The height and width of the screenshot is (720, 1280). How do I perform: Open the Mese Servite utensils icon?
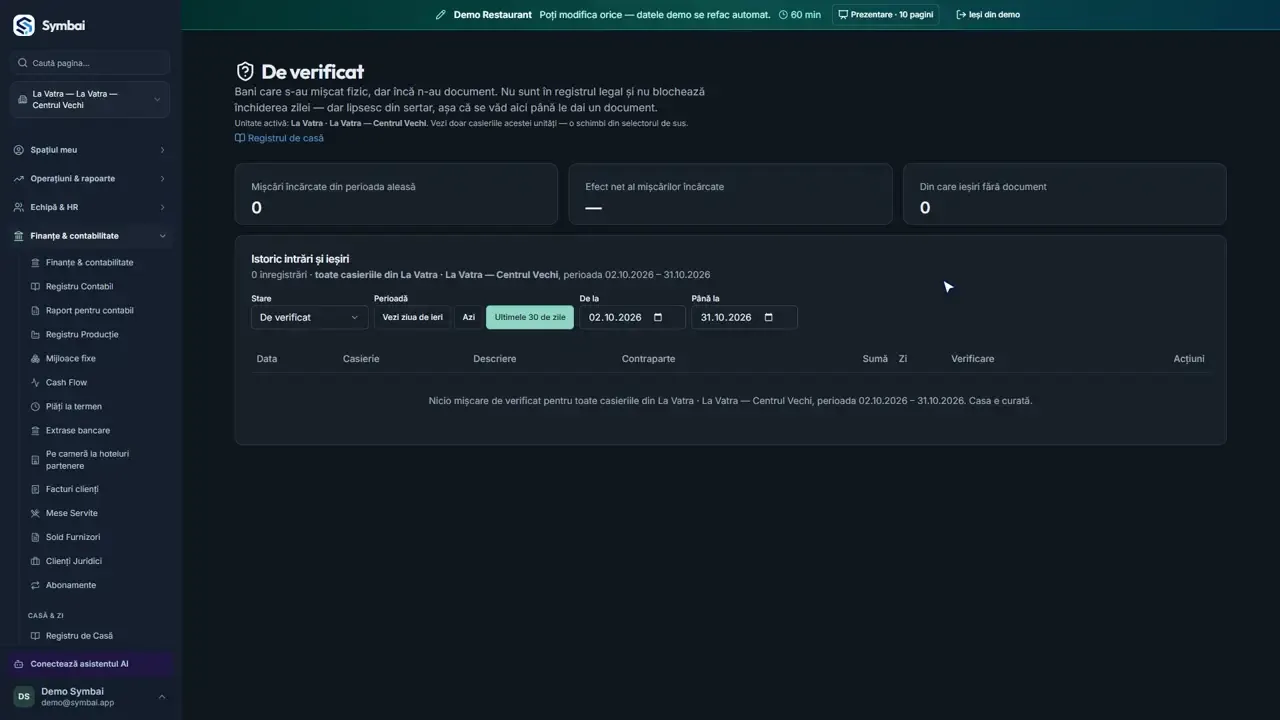[36, 514]
